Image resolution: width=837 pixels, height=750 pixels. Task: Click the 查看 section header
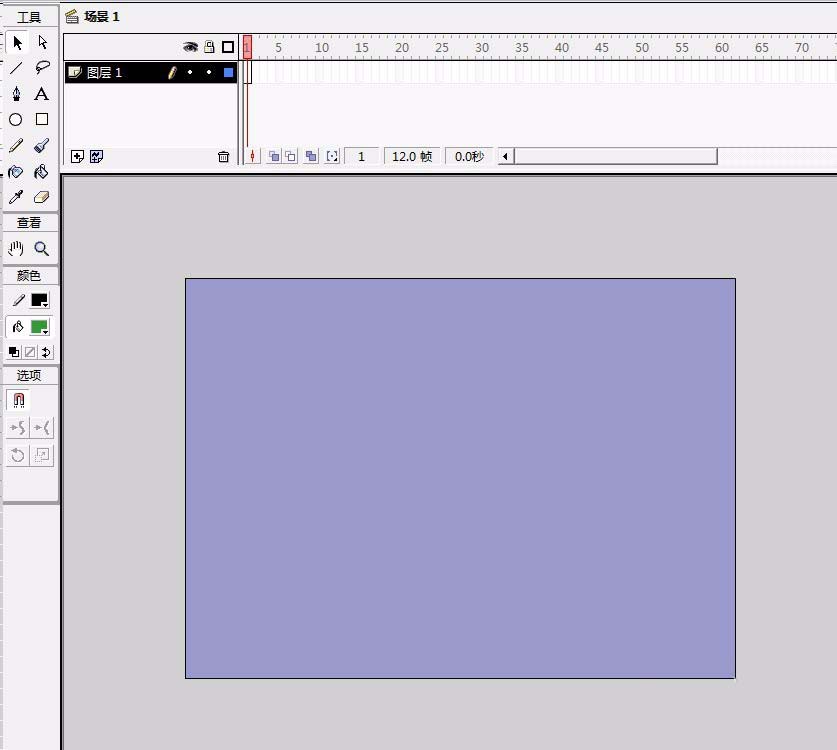[29, 223]
